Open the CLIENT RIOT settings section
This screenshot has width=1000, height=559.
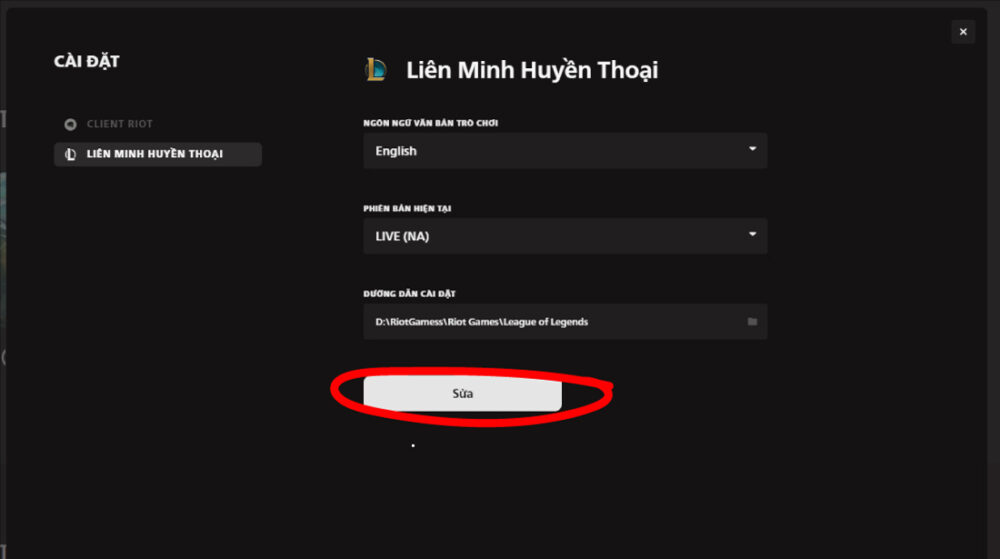coord(119,124)
